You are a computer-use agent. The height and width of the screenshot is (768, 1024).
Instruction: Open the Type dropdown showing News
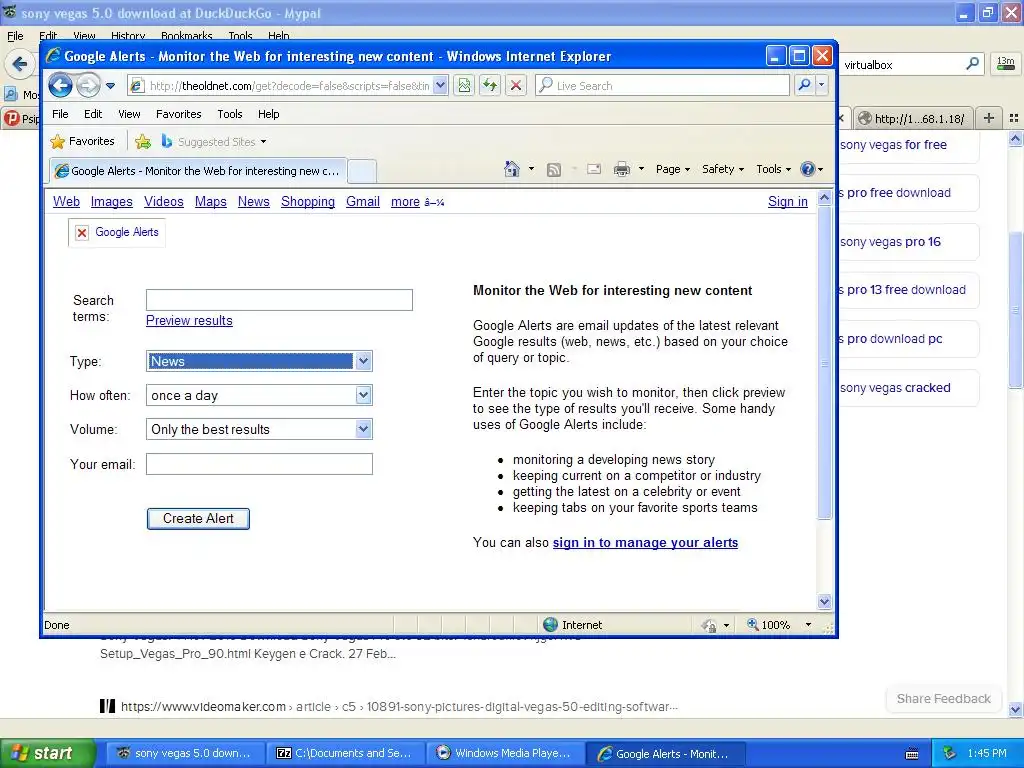259,361
